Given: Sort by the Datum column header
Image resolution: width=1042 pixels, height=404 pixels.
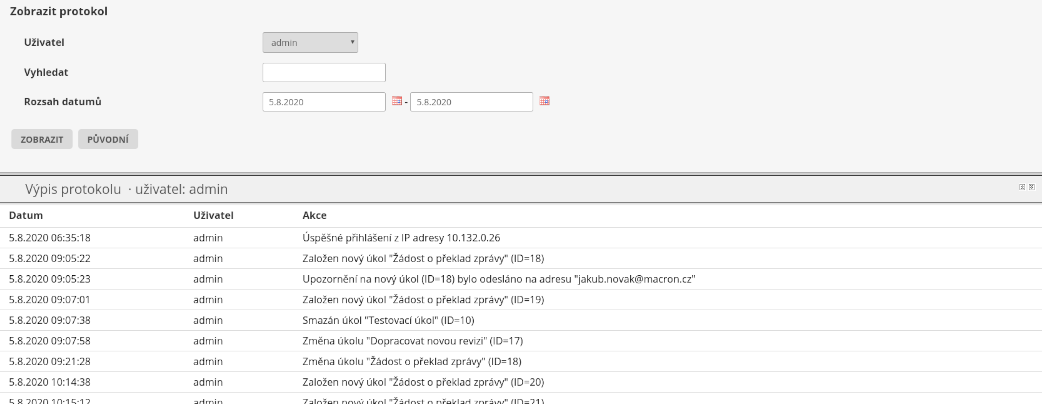Looking at the screenshot, I should [26, 215].
